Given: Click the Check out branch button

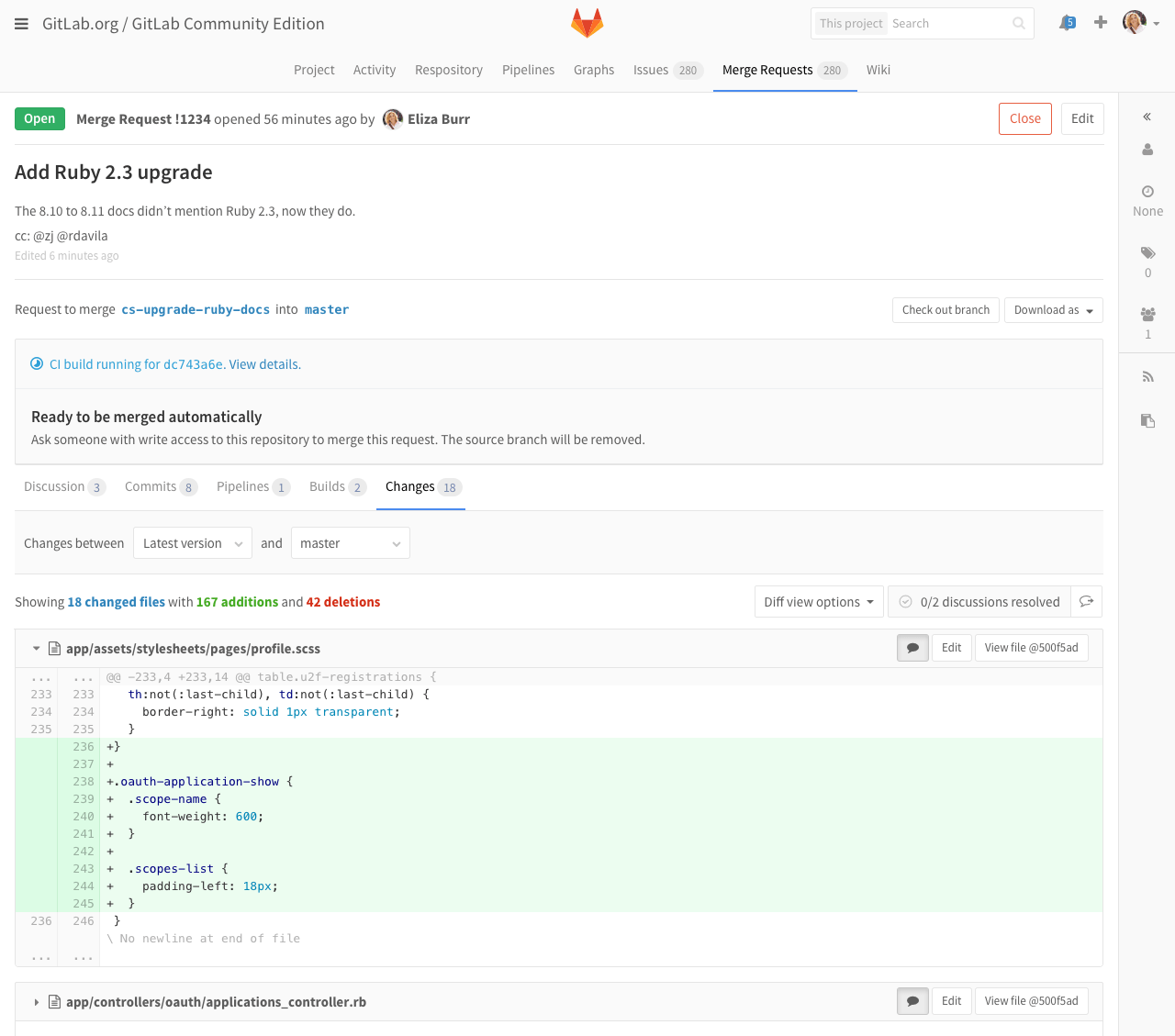Looking at the screenshot, I should pyautogui.click(x=946, y=309).
